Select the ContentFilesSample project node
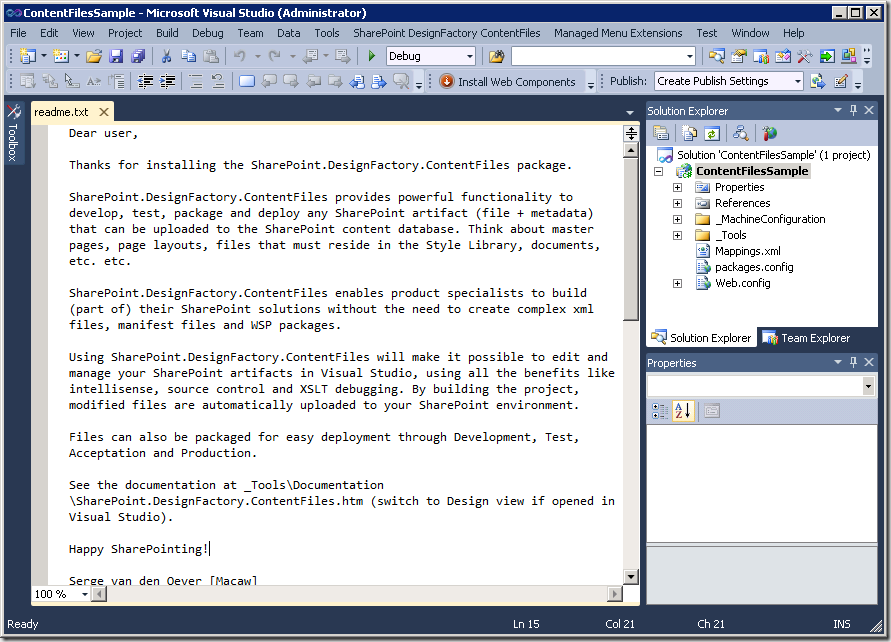 coord(752,171)
